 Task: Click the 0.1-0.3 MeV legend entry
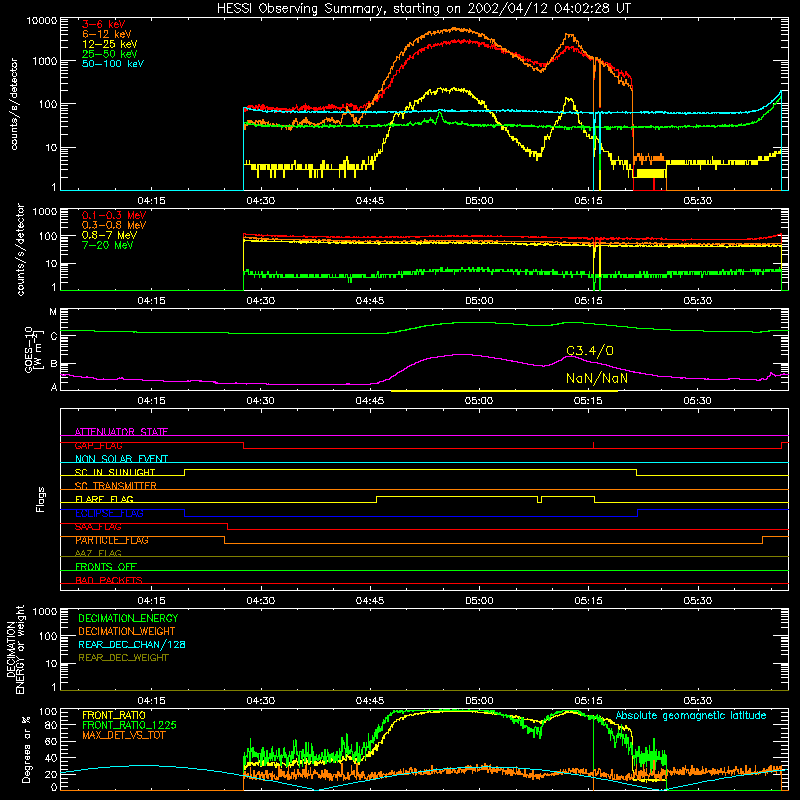114,215
